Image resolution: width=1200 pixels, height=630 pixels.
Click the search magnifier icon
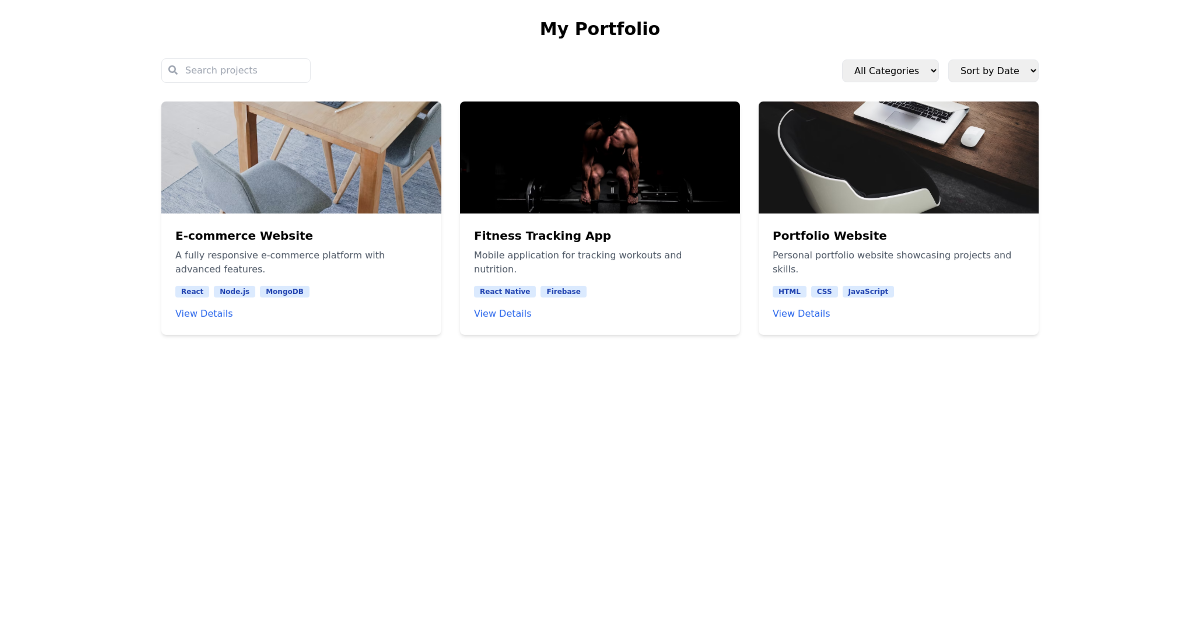coord(173,70)
